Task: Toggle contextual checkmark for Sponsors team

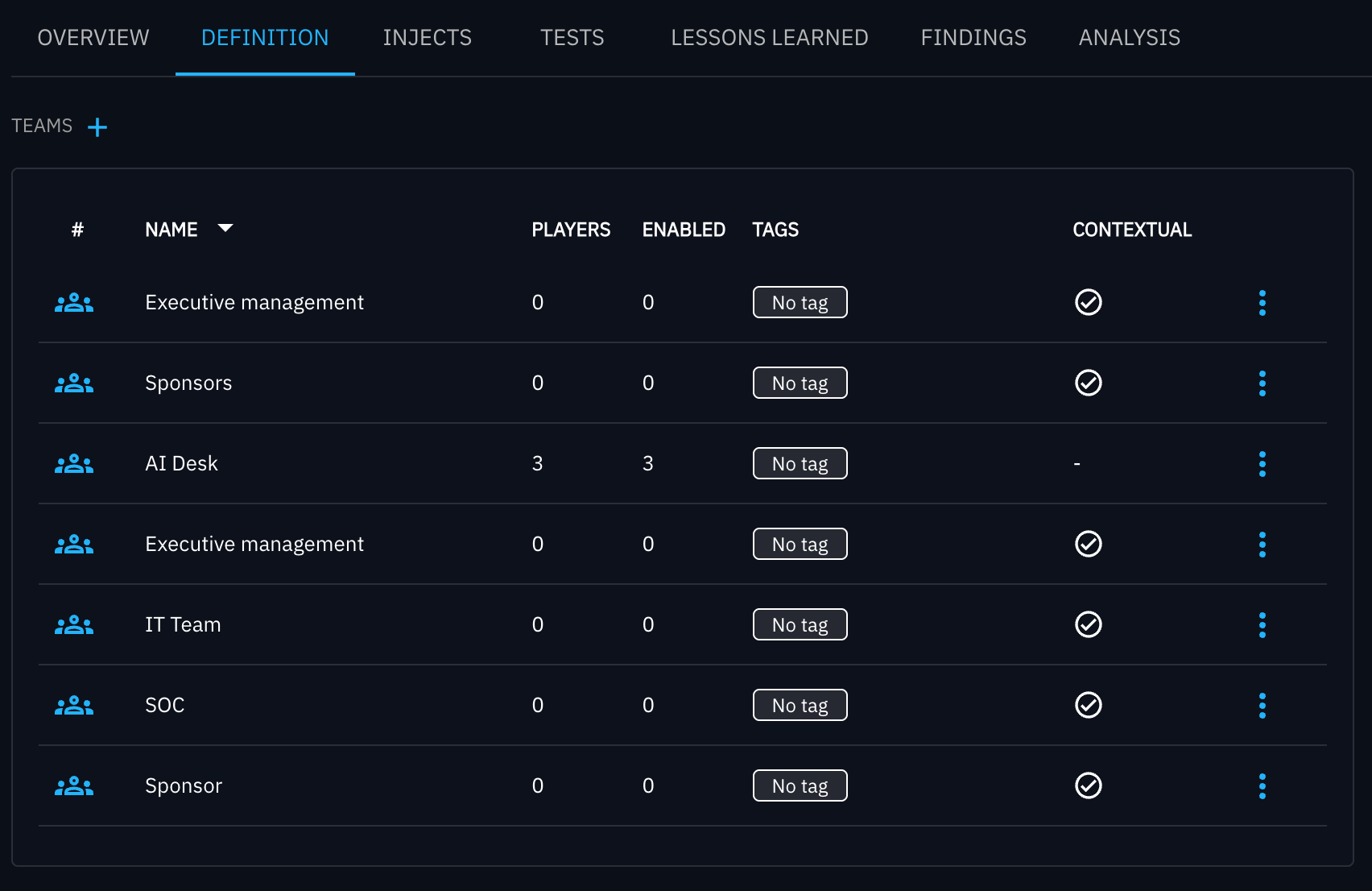Action: click(1088, 383)
